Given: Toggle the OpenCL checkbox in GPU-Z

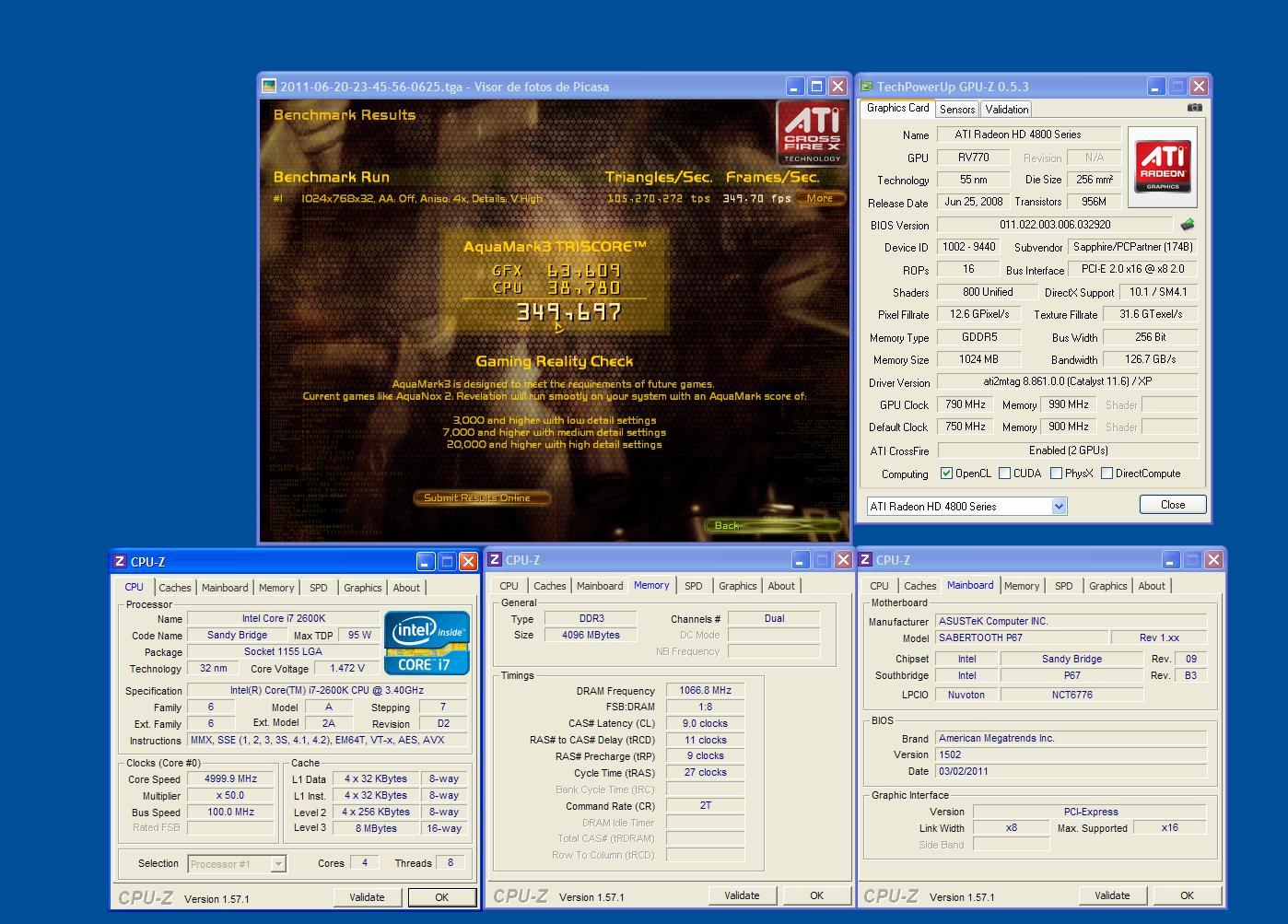Looking at the screenshot, I should (x=946, y=474).
